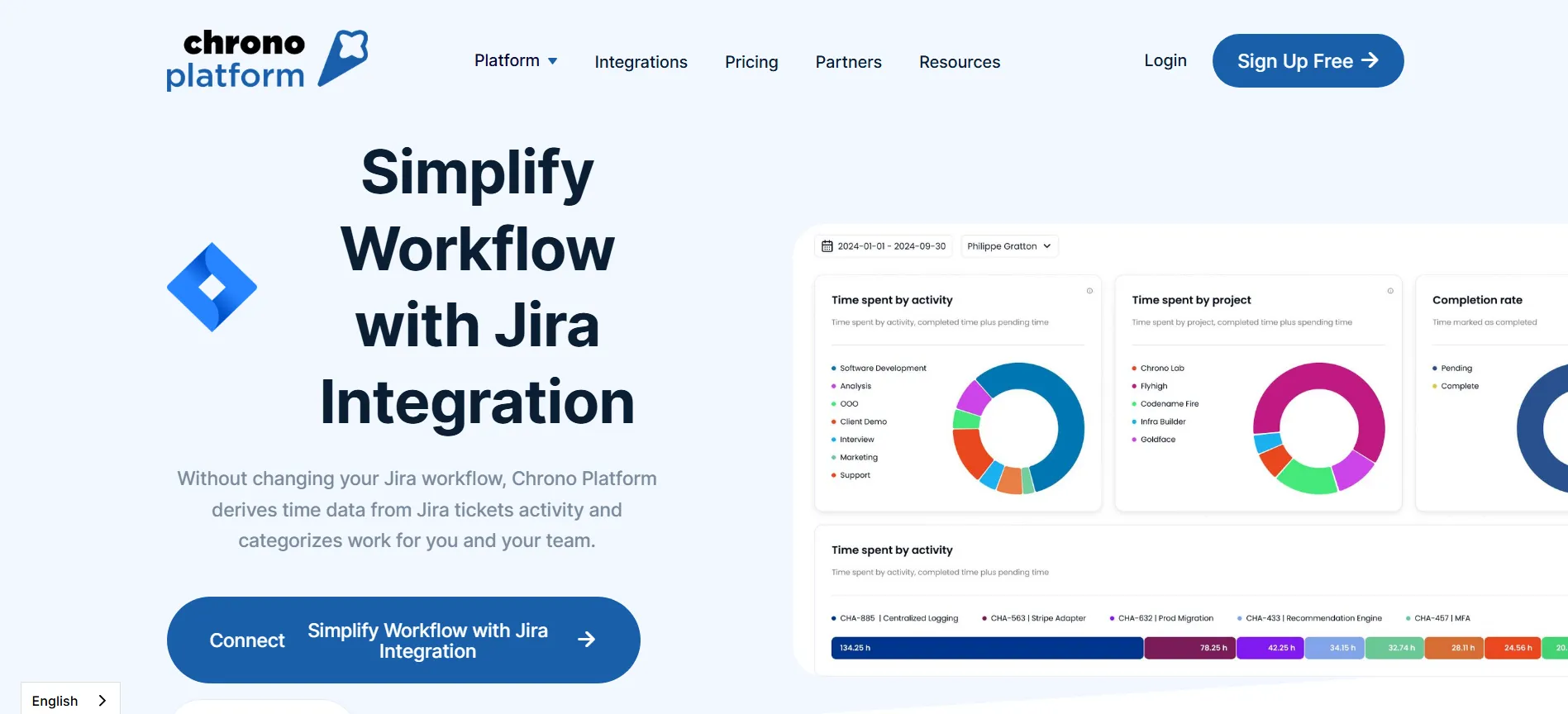Click the Infra Builder legend entry
The width and height of the screenshot is (1568, 714).
pyautogui.click(x=1159, y=421)
